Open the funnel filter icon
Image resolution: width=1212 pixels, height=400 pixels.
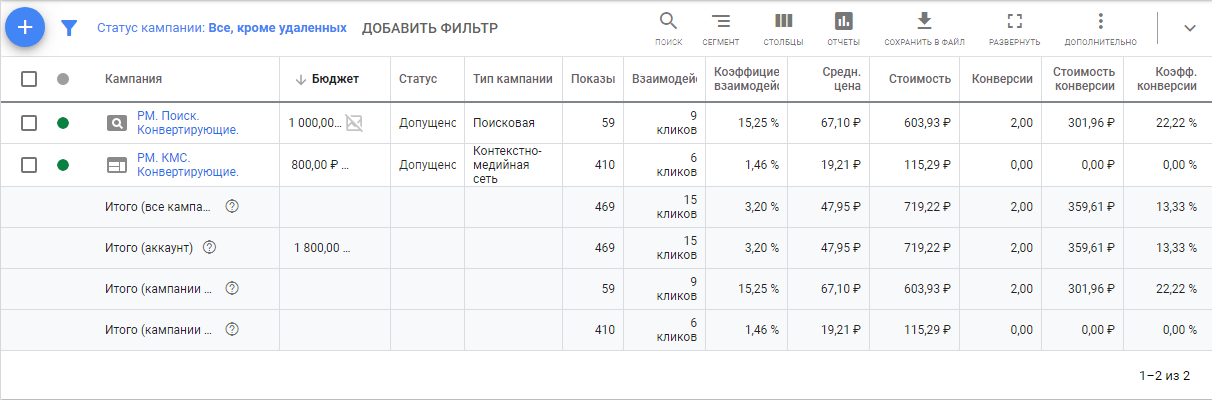point(68,28)
